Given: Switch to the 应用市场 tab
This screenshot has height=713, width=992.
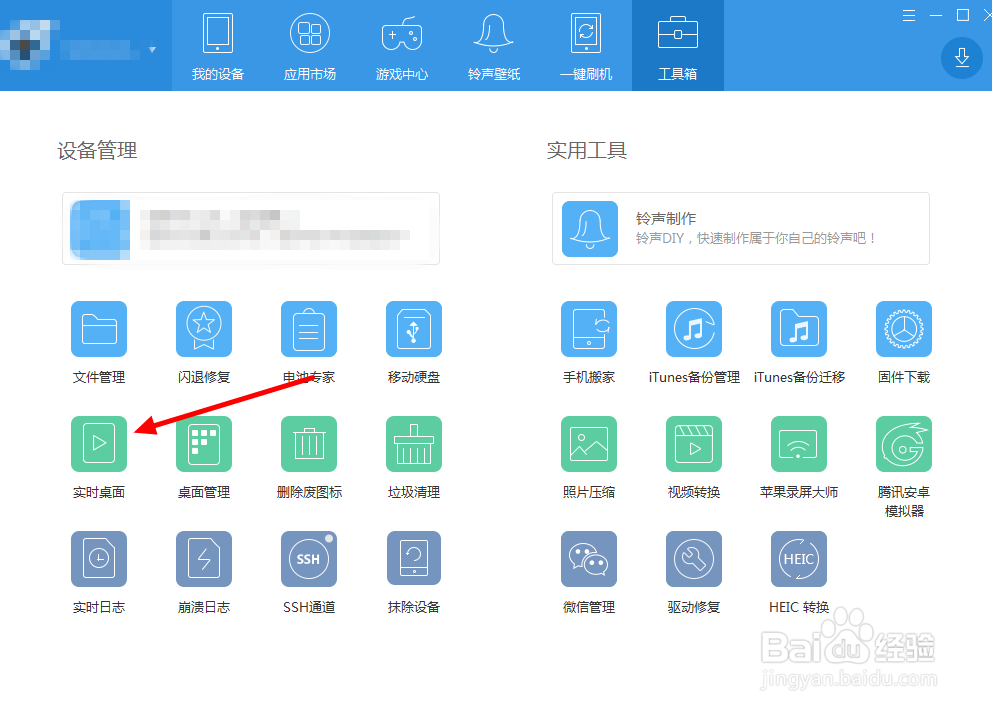Looking at the screenshot, I should [x=310, y=46].
